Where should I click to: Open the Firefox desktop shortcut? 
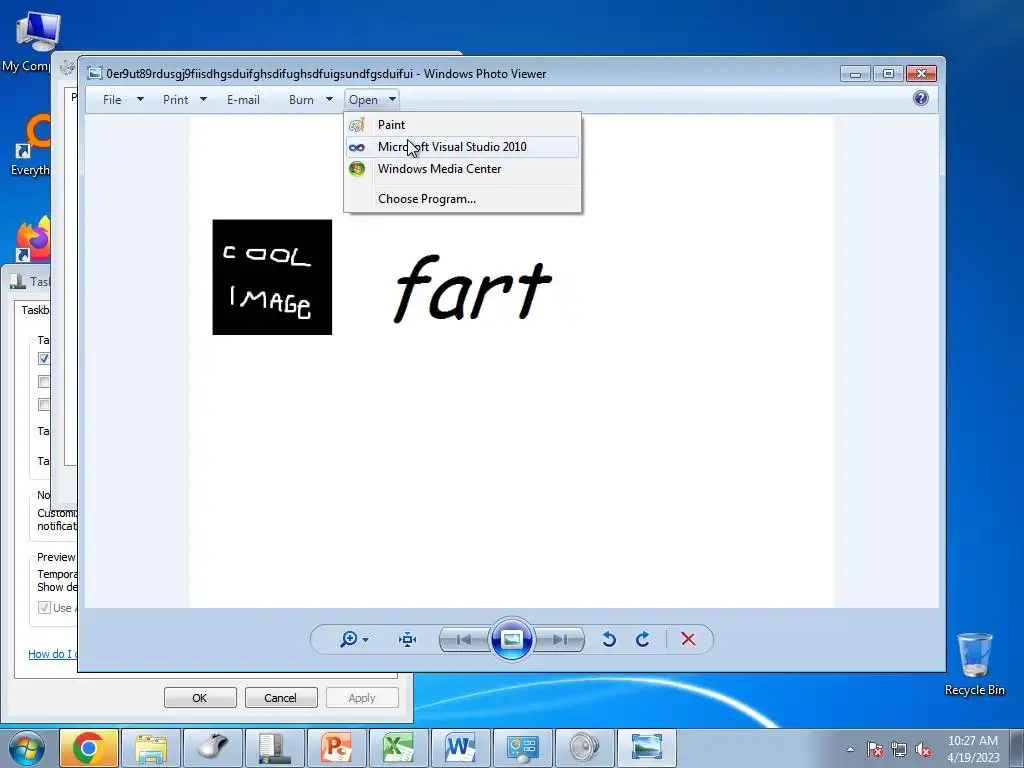[x=33, y=238]
